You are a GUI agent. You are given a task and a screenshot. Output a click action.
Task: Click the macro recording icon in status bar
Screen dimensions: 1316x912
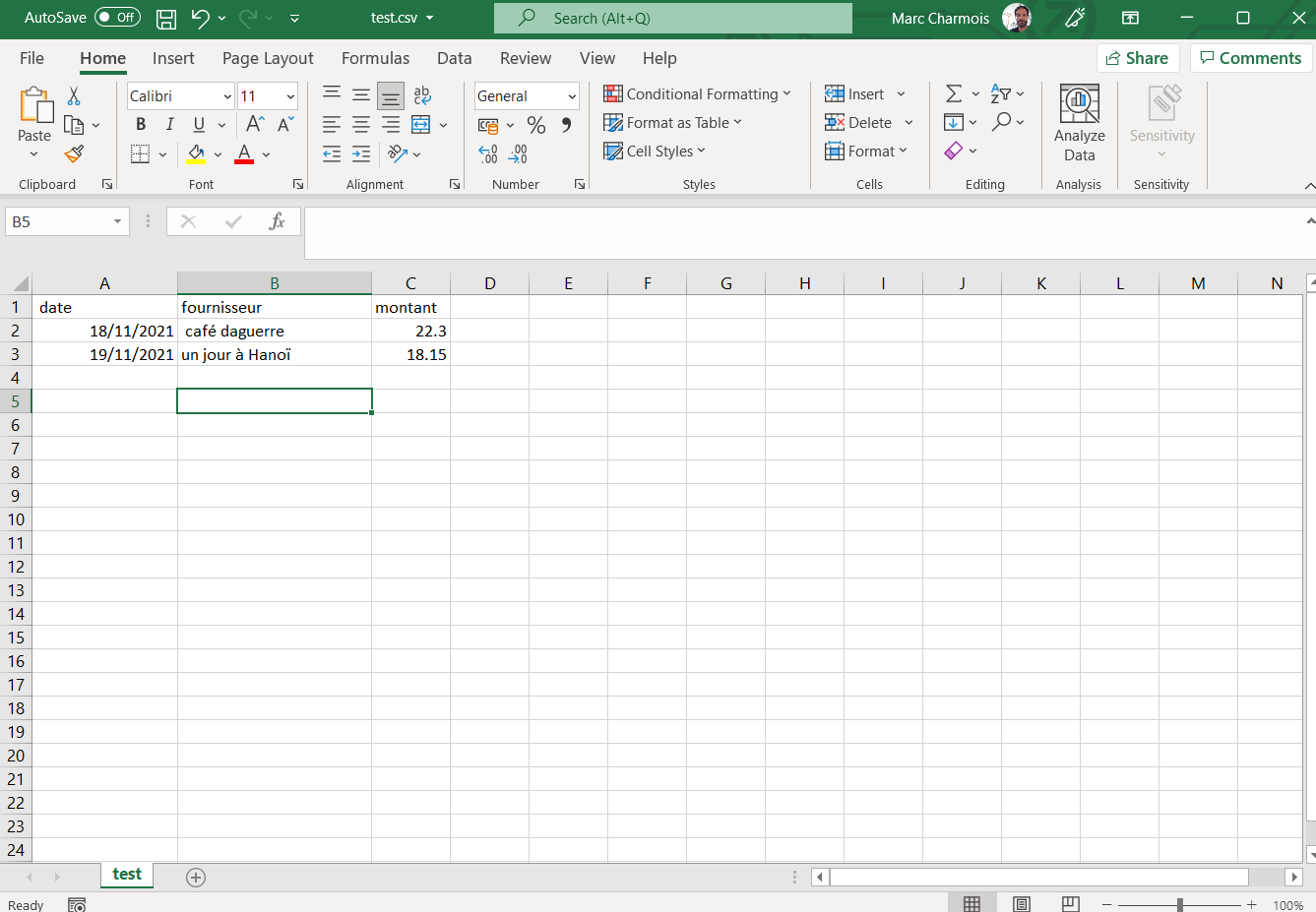77,904
